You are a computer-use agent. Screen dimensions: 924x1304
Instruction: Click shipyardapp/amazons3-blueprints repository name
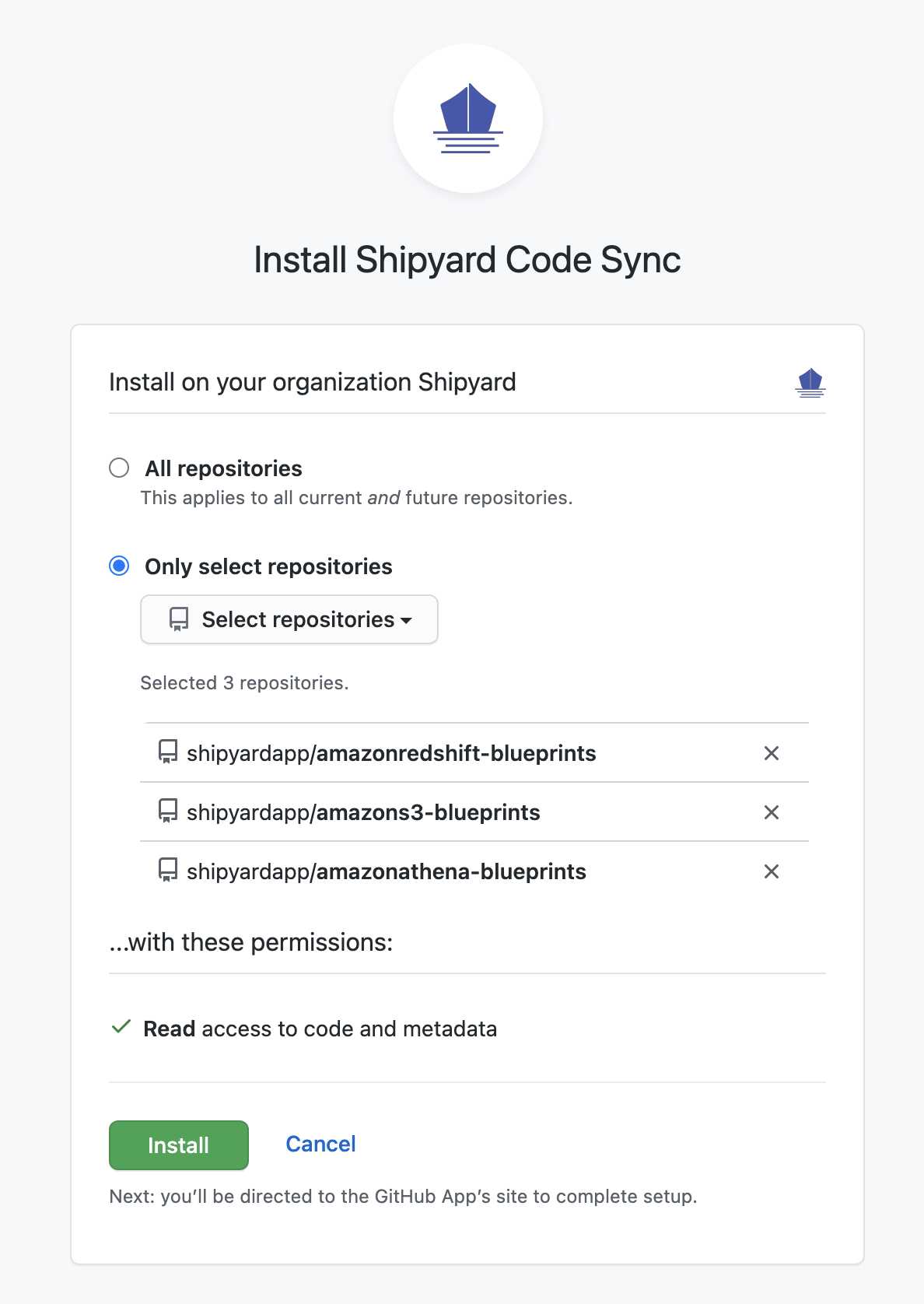tap(363, 812)
